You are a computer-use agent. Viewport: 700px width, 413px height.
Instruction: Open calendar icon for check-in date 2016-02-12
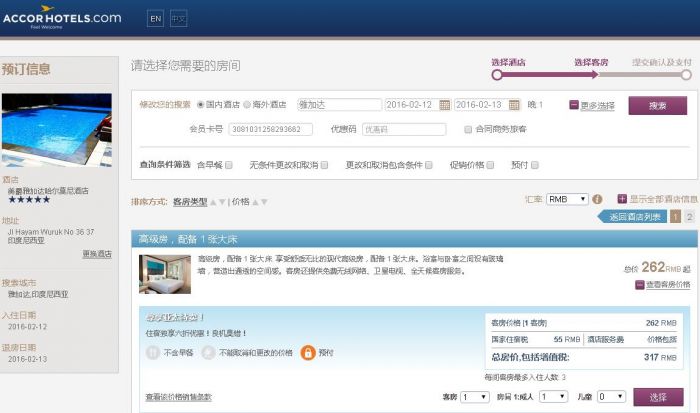(445, 105)
